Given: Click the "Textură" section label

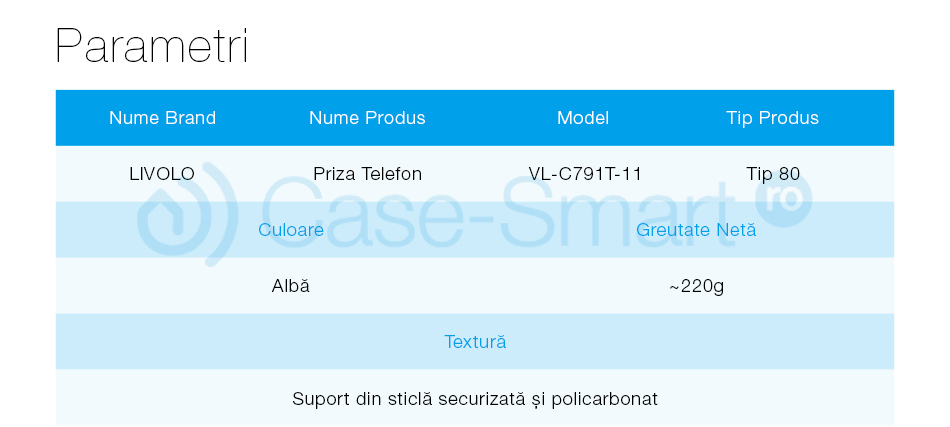Looking at the screenshot, I should pyautogui.click(x=475, y=342).
